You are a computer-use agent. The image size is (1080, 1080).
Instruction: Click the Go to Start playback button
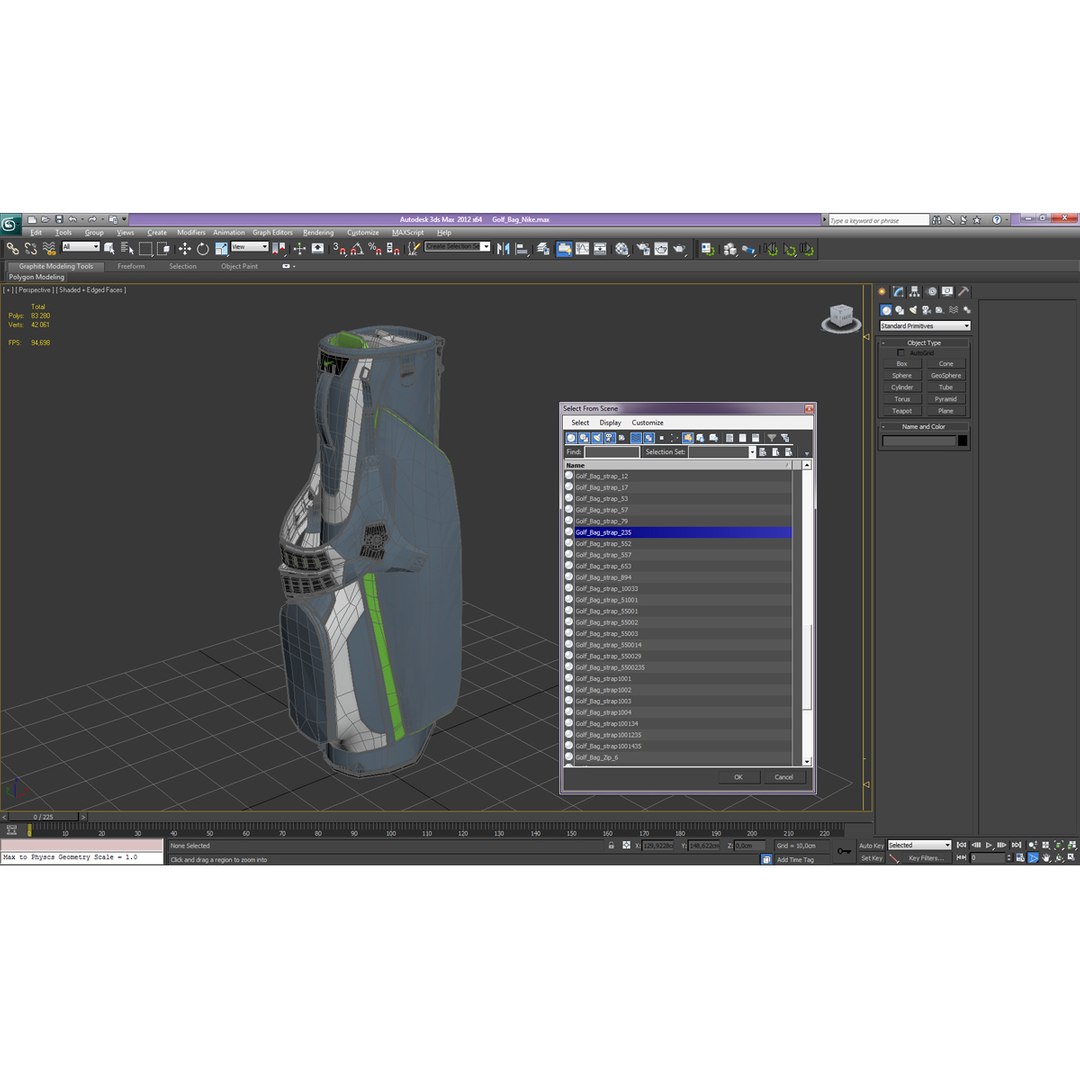[x=962, y=845]
